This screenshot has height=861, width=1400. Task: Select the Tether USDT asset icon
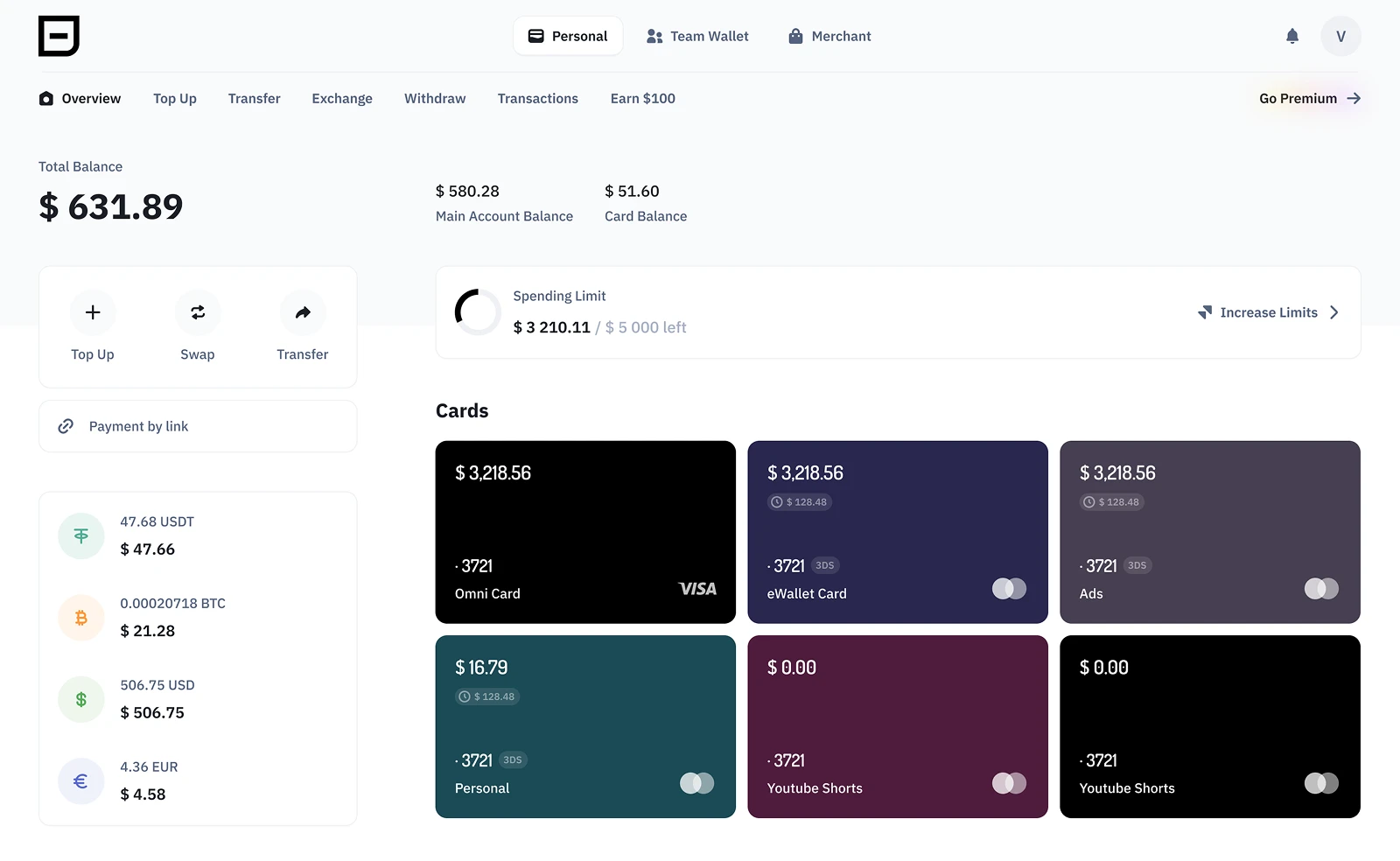tap(81, 535)
